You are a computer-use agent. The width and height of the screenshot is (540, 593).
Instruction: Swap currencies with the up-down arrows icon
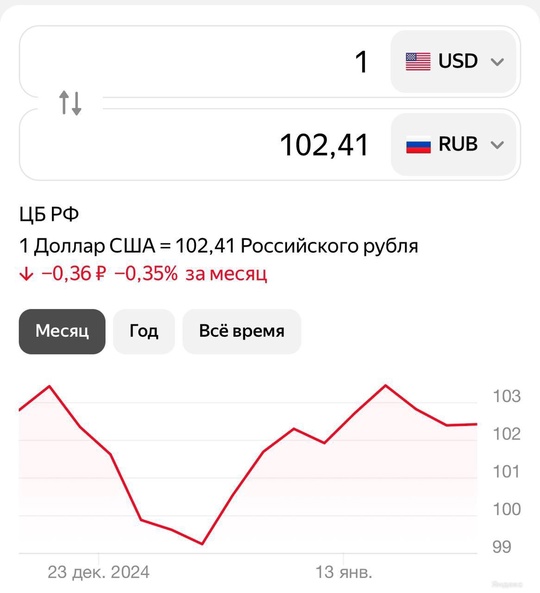coord(70,103)
